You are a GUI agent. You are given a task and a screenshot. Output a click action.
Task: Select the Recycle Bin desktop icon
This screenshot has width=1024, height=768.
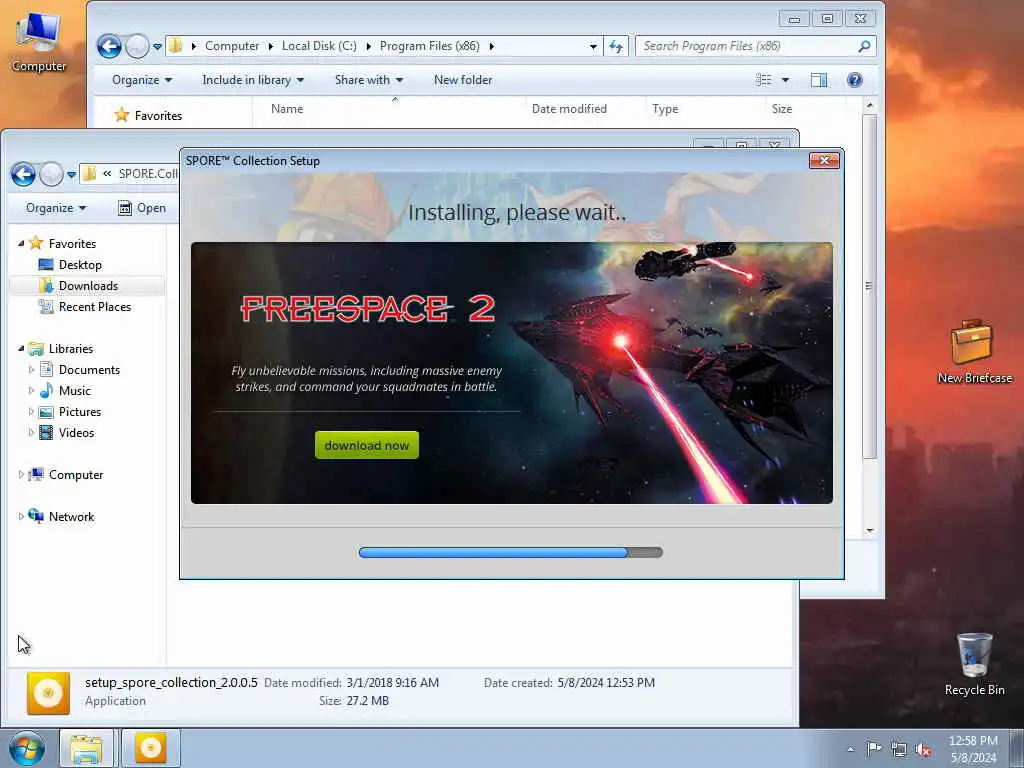point(974,664)
